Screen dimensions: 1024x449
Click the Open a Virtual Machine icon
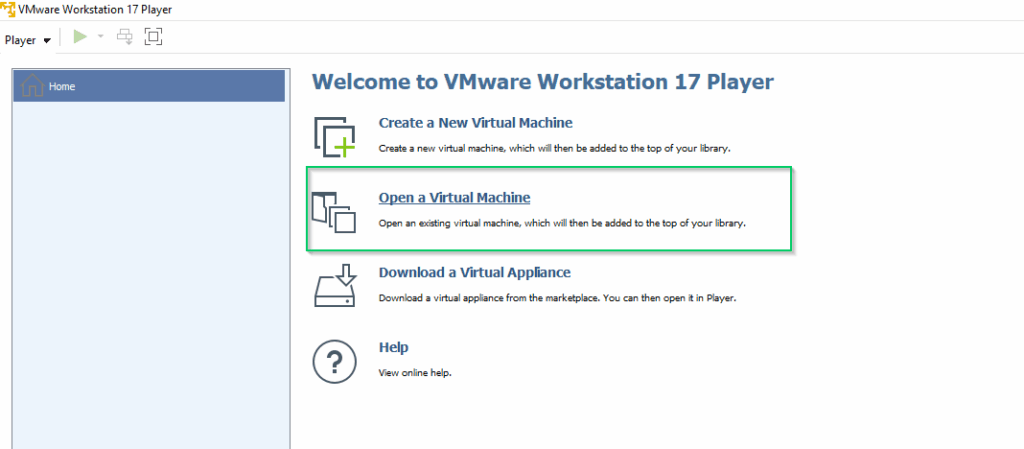(x=334, y=212)
